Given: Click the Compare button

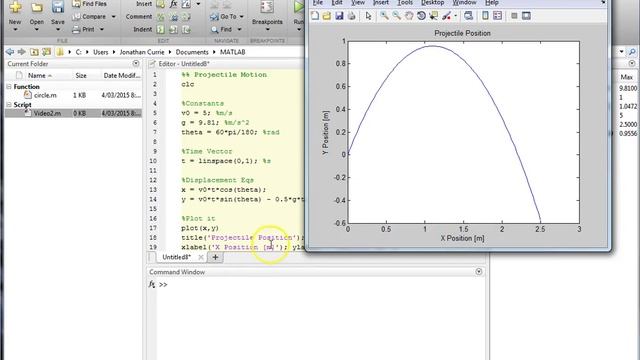Looking at the screenshot, I should 89,17.
